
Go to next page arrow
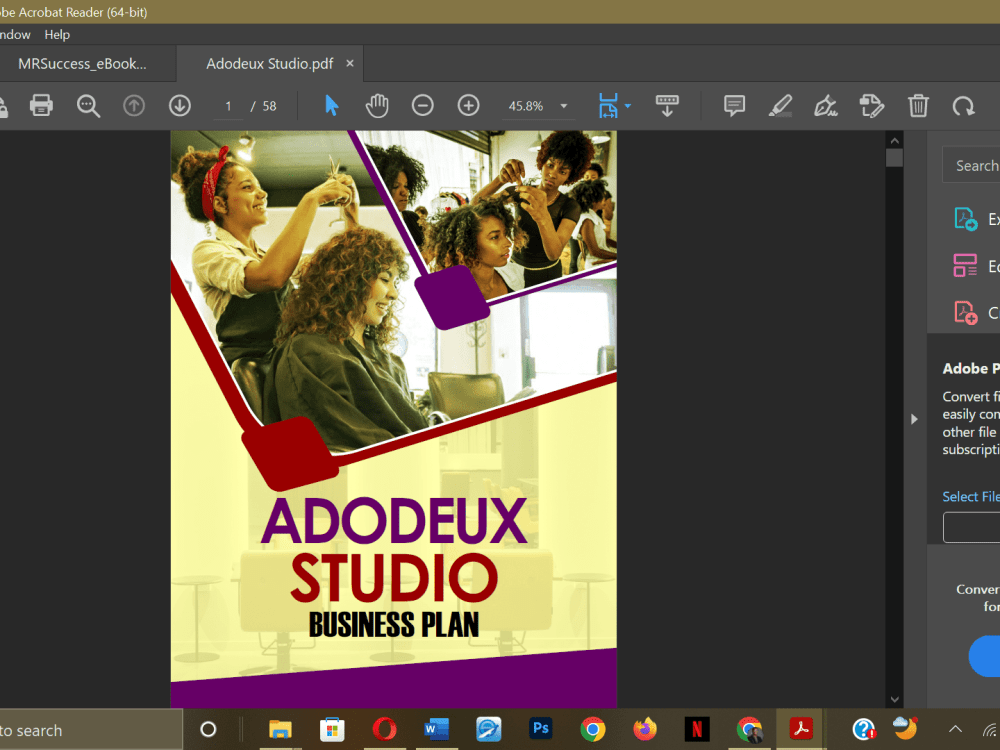[x=180, y=106]
